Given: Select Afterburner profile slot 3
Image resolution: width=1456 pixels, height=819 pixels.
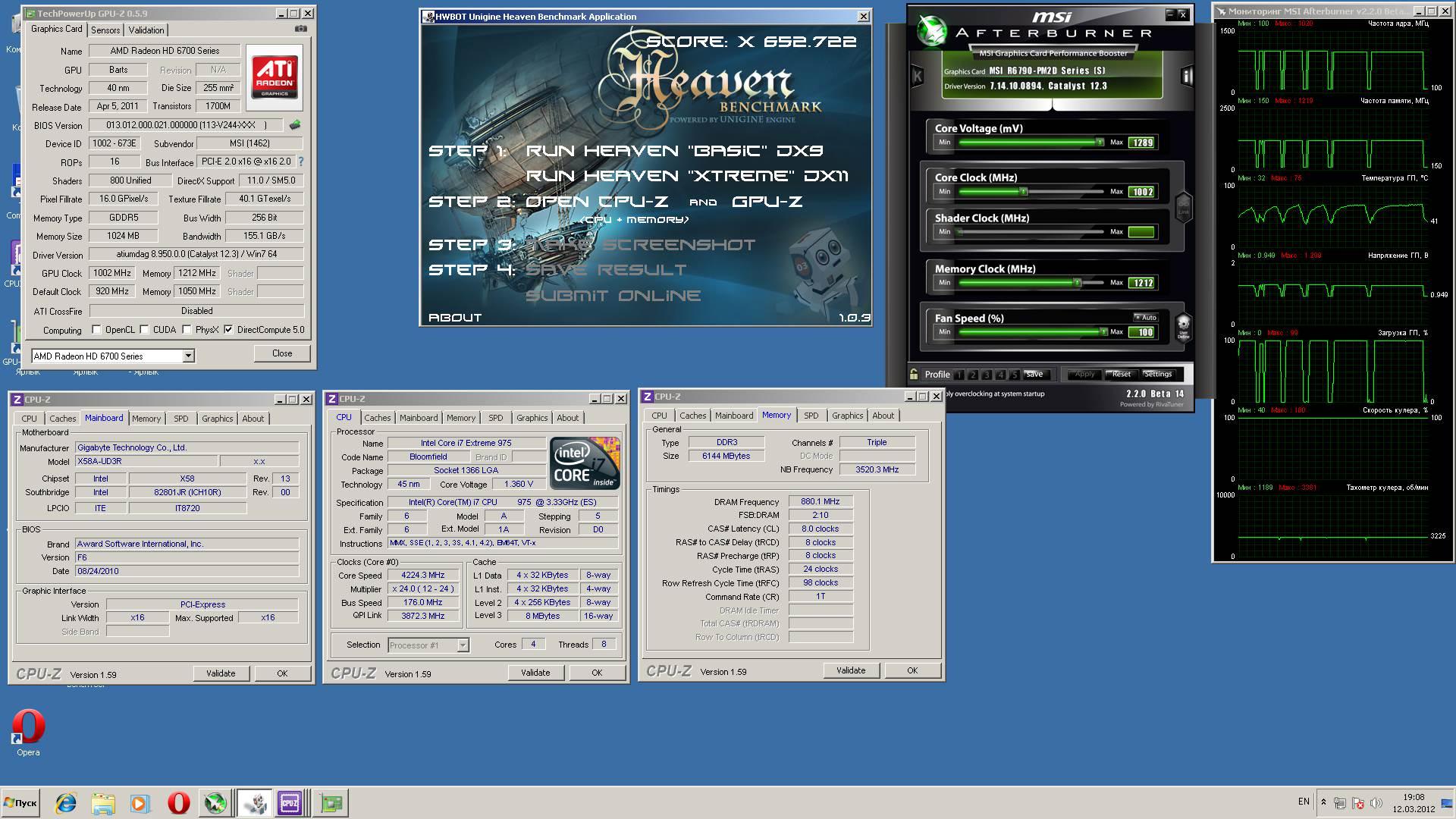Looking at the screenshot, I should [x=987, y=375].
